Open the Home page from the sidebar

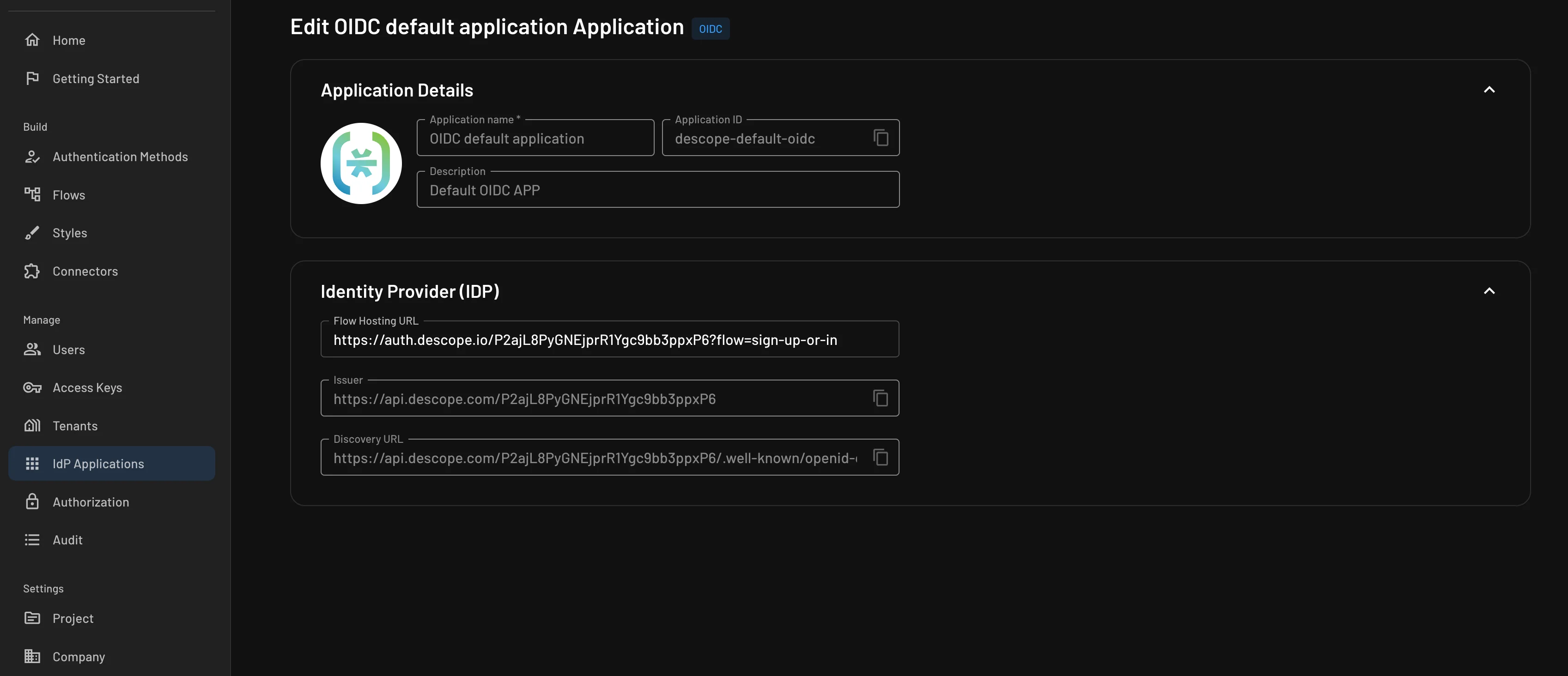69,40
